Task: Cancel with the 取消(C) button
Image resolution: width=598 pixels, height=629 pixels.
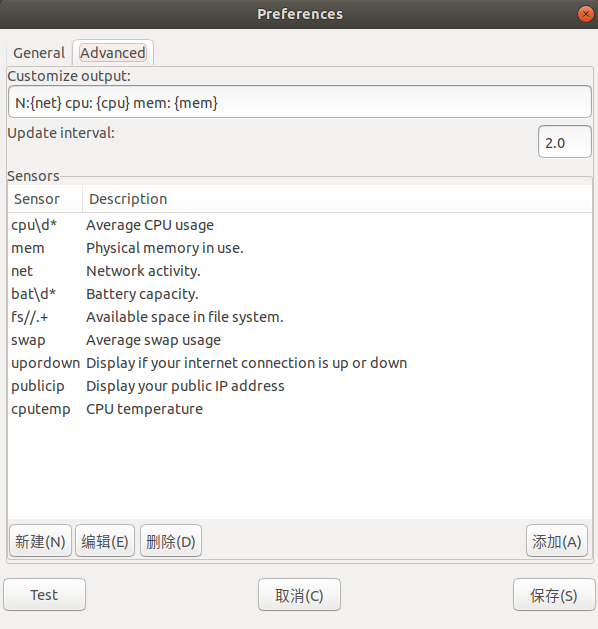Action: [x=299, y=595]
